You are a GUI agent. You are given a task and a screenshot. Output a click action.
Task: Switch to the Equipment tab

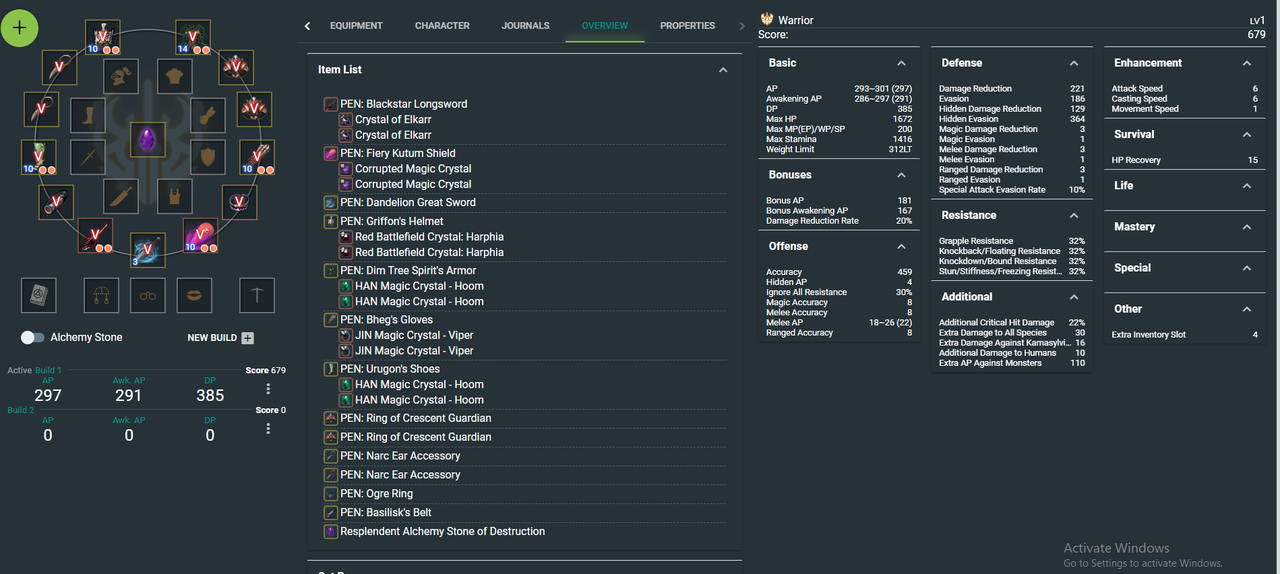(x=356, y=25)
